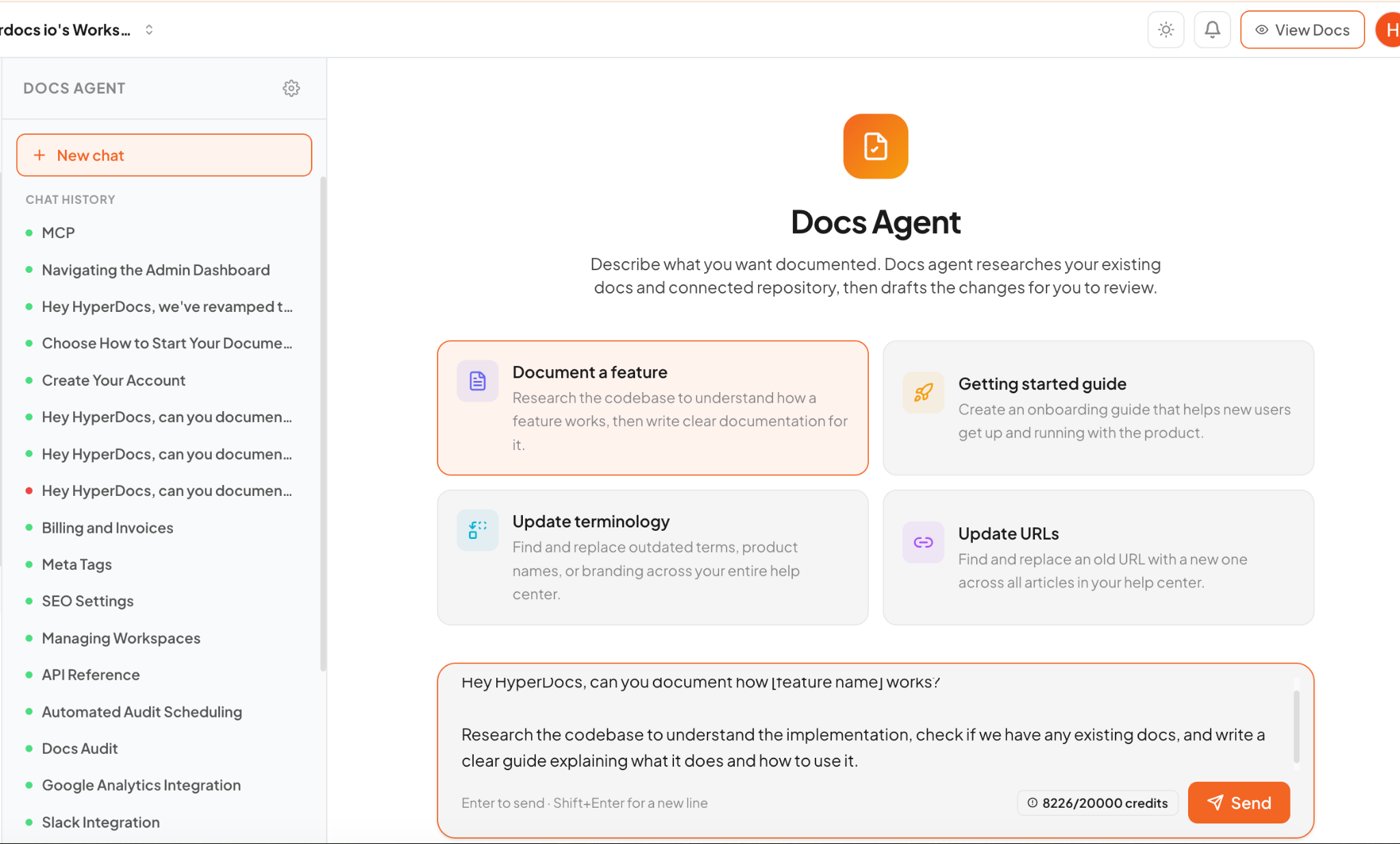Image resolution: width=1400 pixels, height=844 pixels.
Task: Click the orange Docs Agent logo
Action: point(875,146)
